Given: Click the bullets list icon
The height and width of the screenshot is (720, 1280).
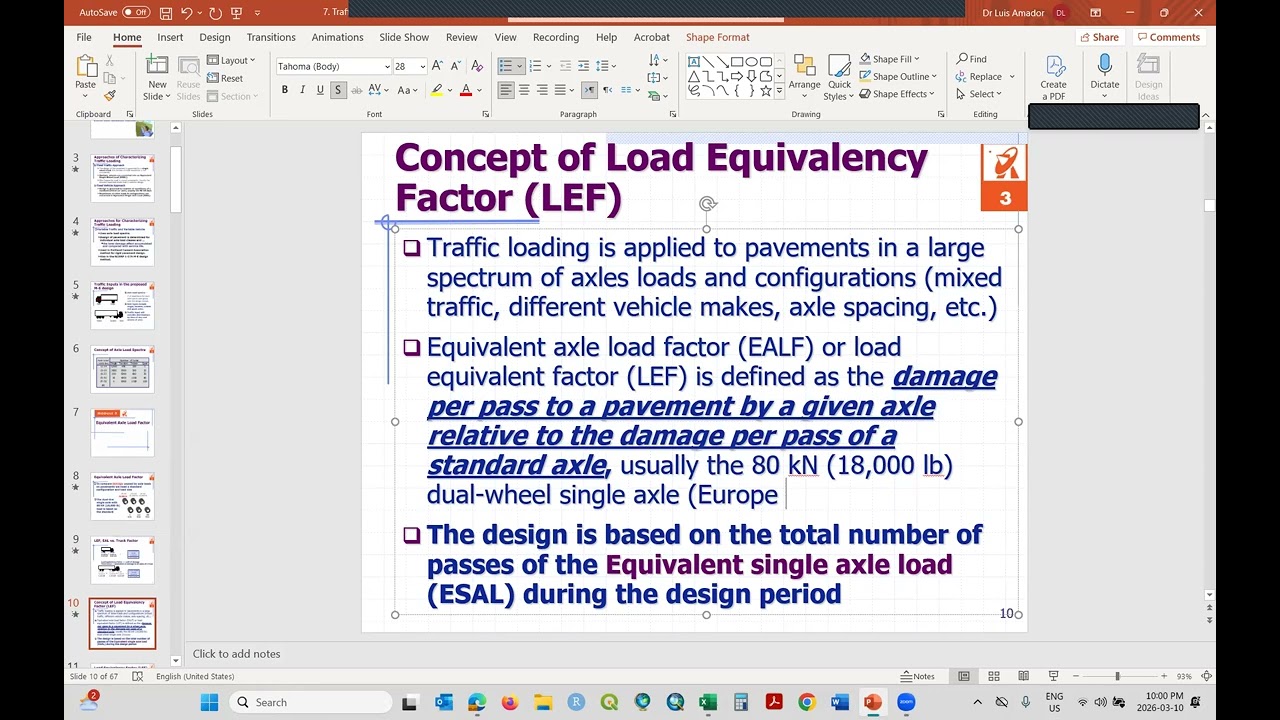Looking at the screenshot, I should (x=506, y=66).
